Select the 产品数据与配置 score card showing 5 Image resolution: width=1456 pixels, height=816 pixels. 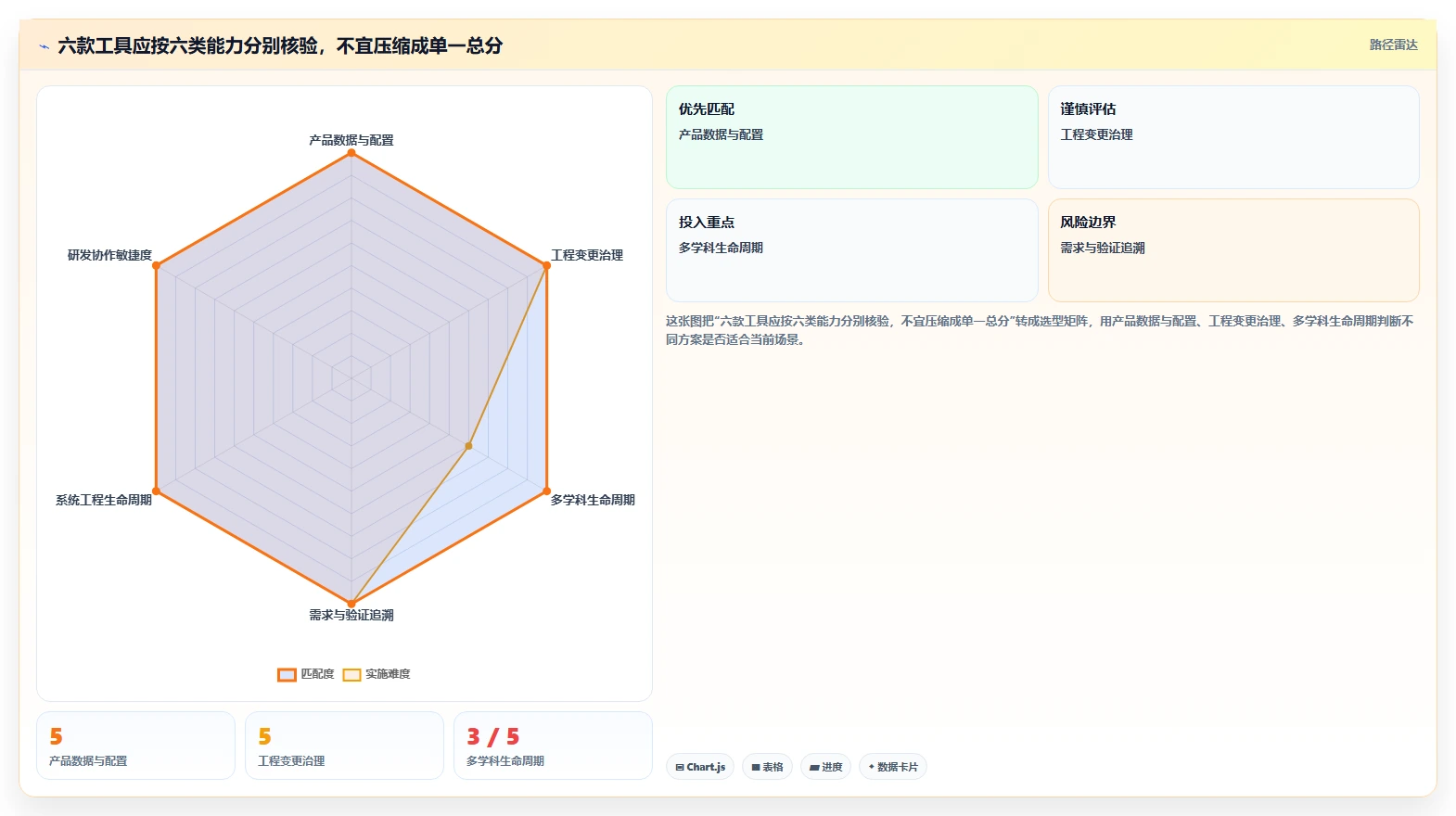tap(135, 746)
